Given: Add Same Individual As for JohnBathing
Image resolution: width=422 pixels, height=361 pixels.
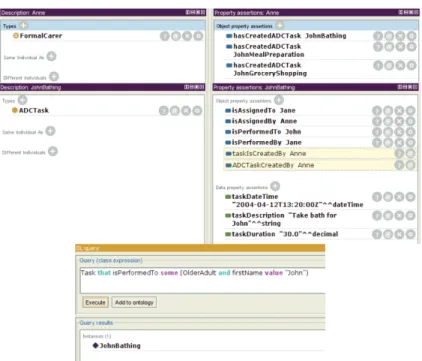Looking at the screenshot, I should pos(50,131).
